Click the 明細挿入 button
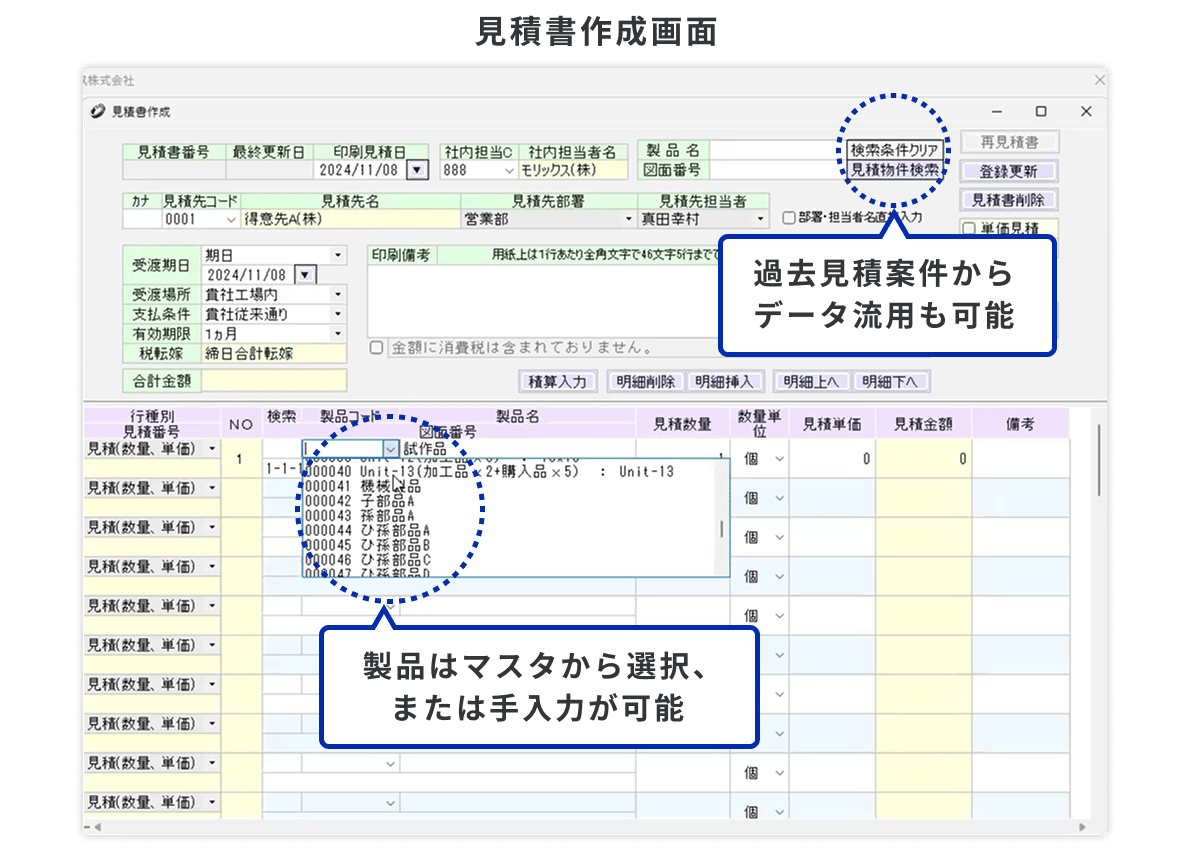Viewport: 1188px width, 861px height. 724,382
